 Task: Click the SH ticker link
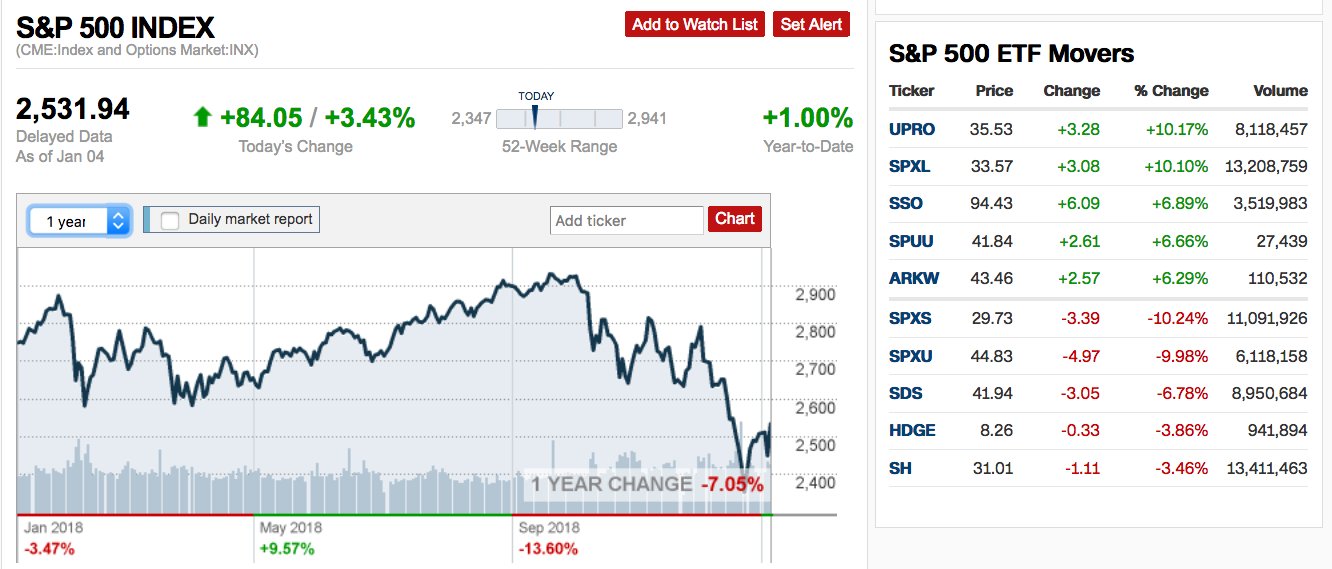click(900, 468)
